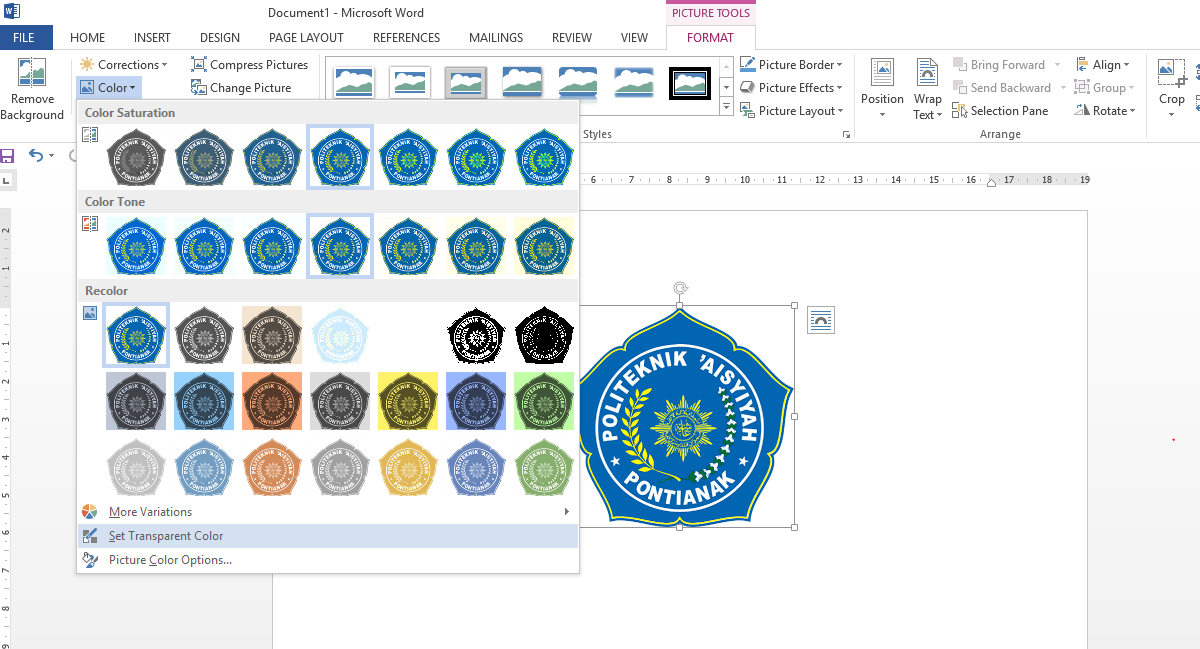The width and height of the screenshot is (1200, 649).
Task: Click the Undo arrow icon
Action: tap(37, 155)
